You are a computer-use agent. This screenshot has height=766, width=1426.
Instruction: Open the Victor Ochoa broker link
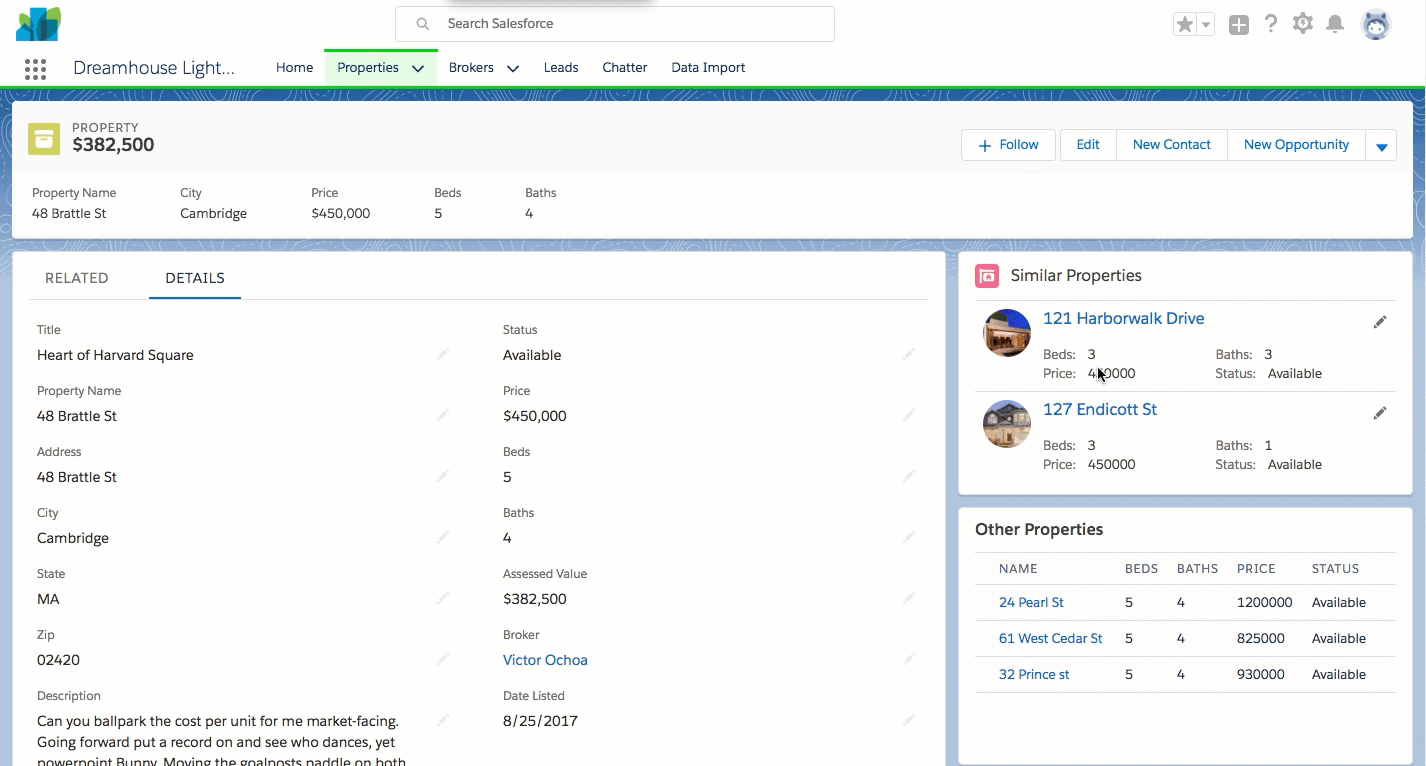(545, 660)
